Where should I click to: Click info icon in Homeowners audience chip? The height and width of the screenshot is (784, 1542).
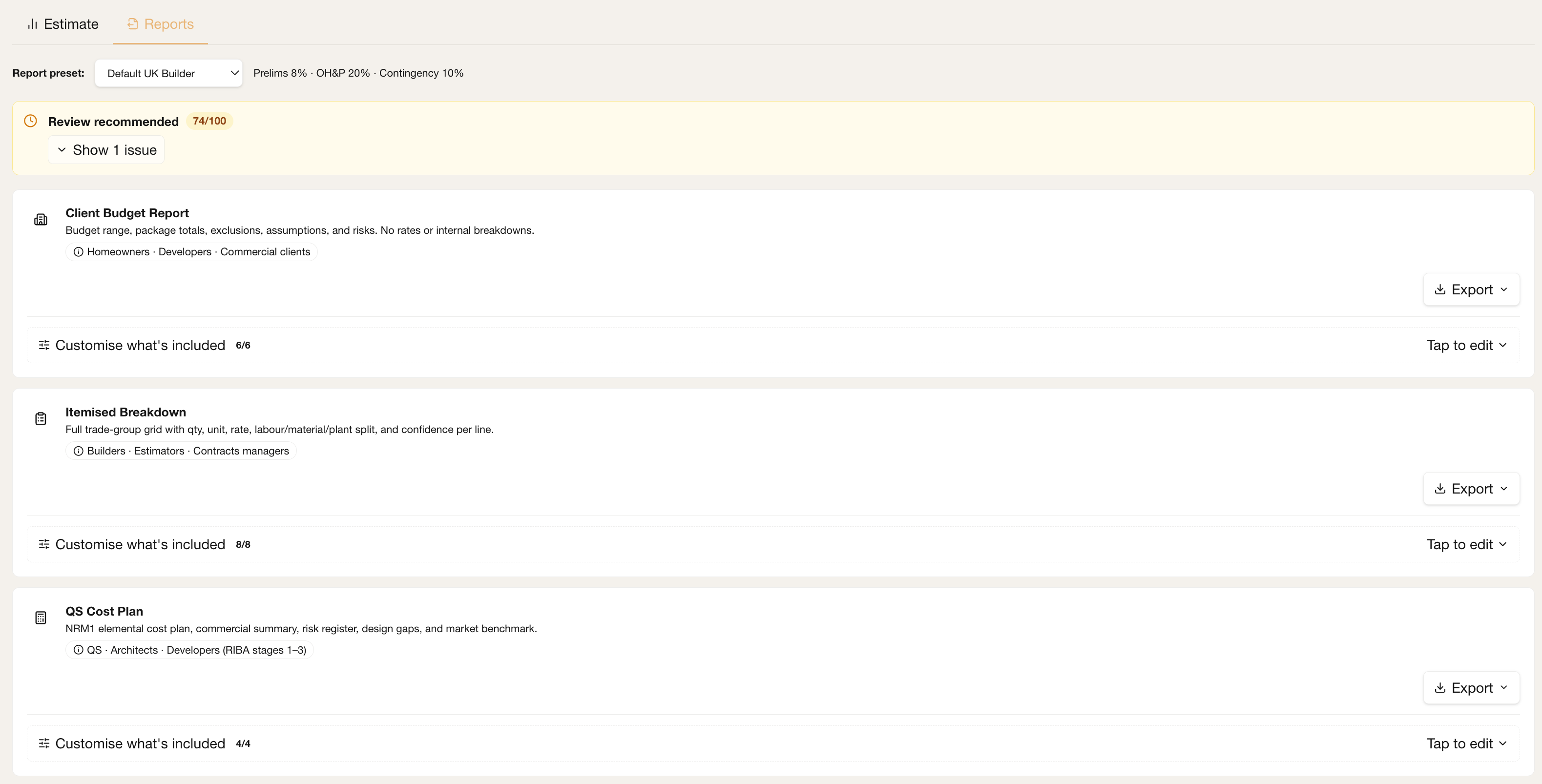point(79,252)
